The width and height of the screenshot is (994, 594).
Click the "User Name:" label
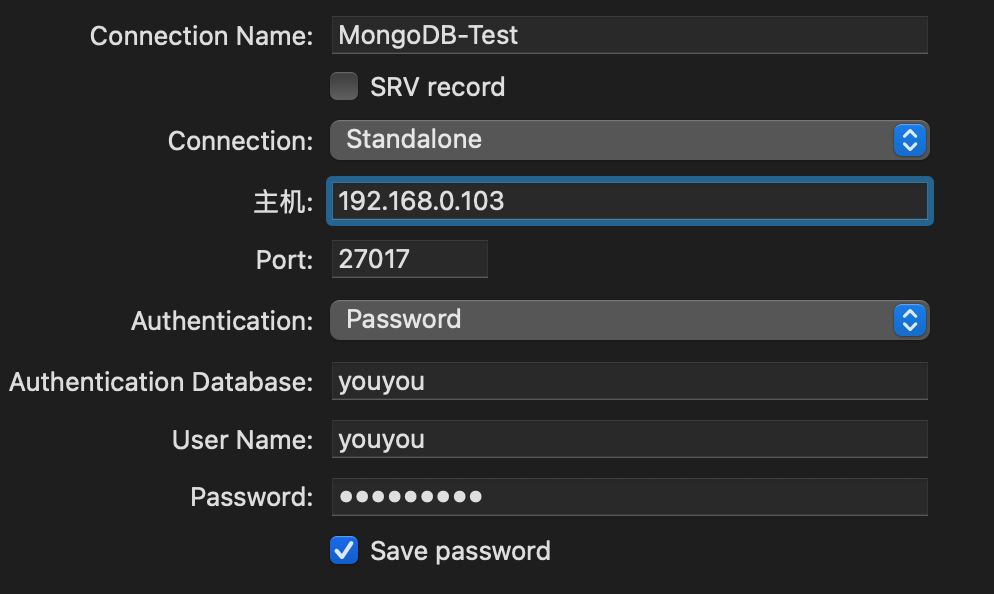click(242, 440)
